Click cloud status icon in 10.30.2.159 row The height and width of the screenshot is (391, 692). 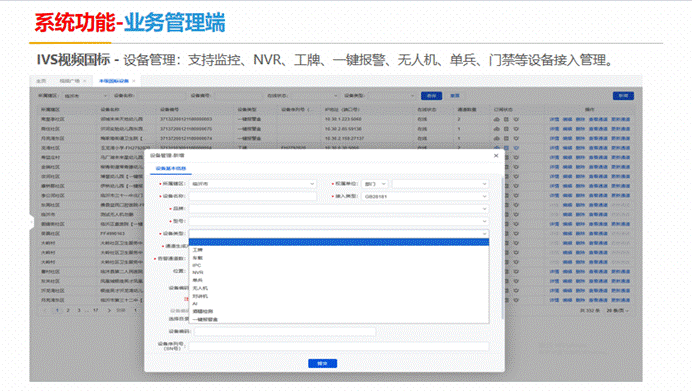click(x=496, y=138)
